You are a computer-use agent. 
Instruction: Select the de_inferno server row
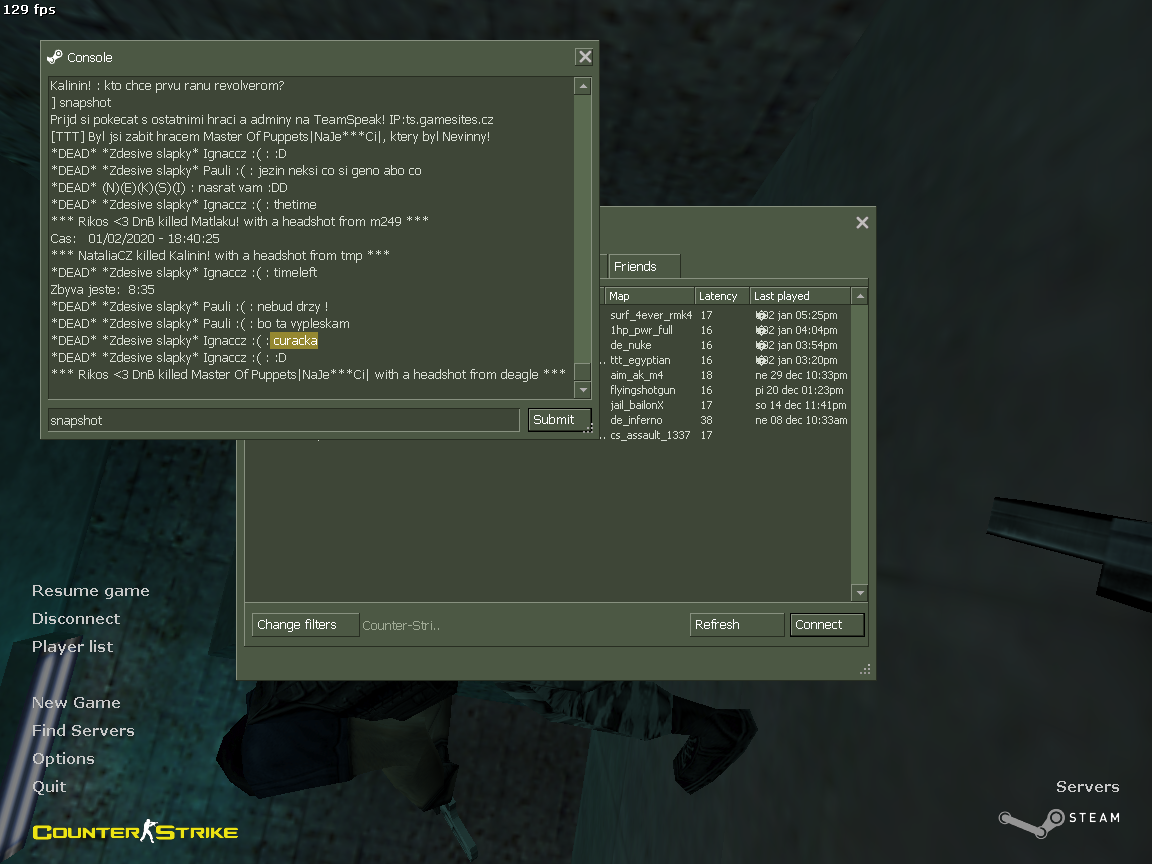[725, 420]
